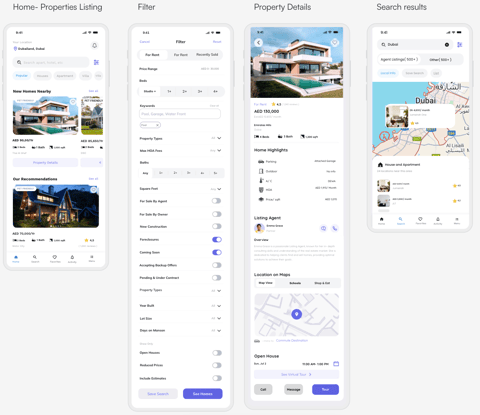Disable the Coming Soon switch
This screenshot has width=480, height=415.
point(217,252)
